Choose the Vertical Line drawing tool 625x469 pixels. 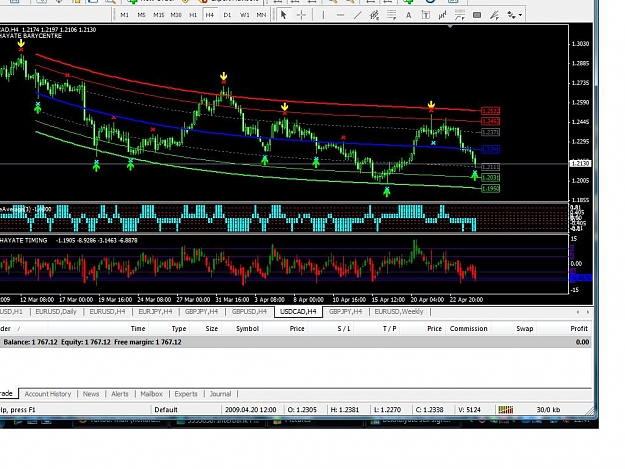[x=323, y=15]
